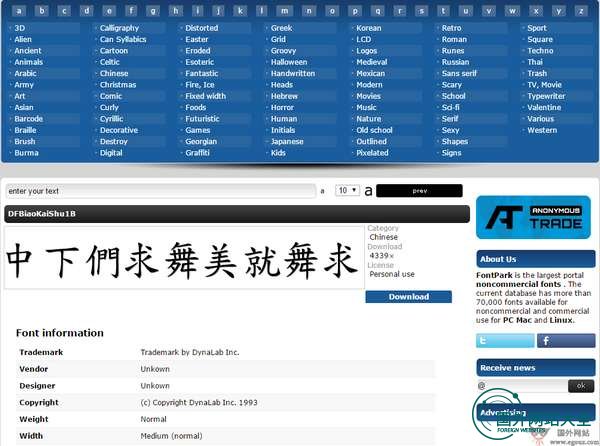Open fonts starting with letter s
Image resolution: width=600 pixels, height=446 pixels.
422,11
